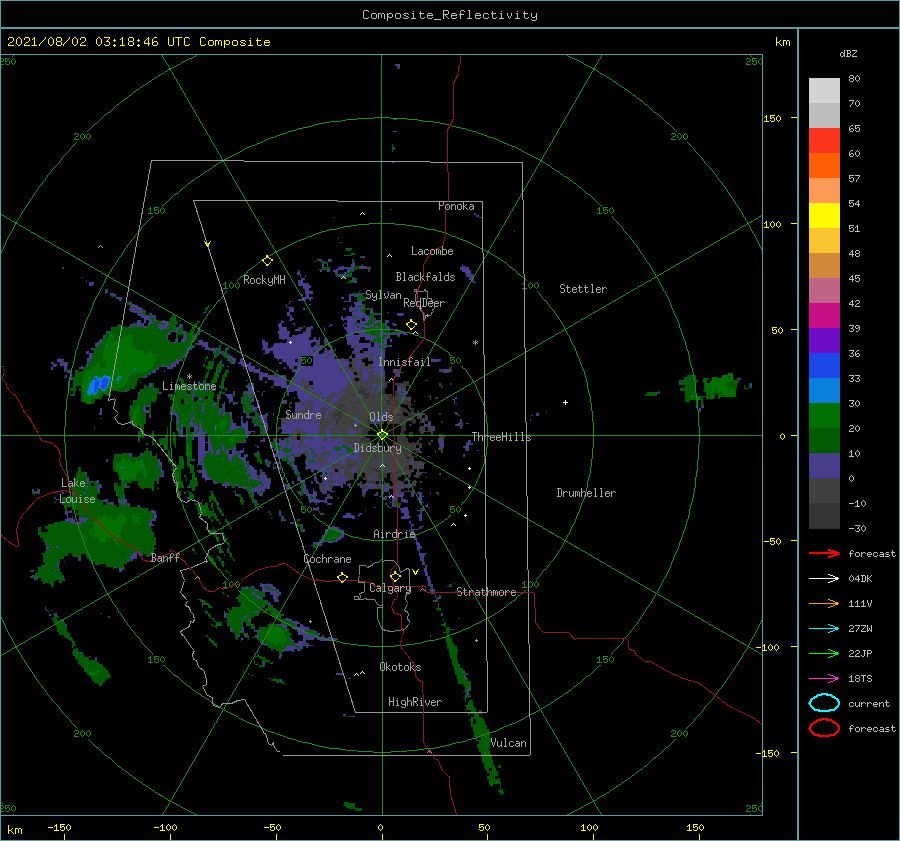Select the light blue 30-33 dBZ swatch
The width and height of the screenshot is (900, 841).
click(x=824, y=390)
